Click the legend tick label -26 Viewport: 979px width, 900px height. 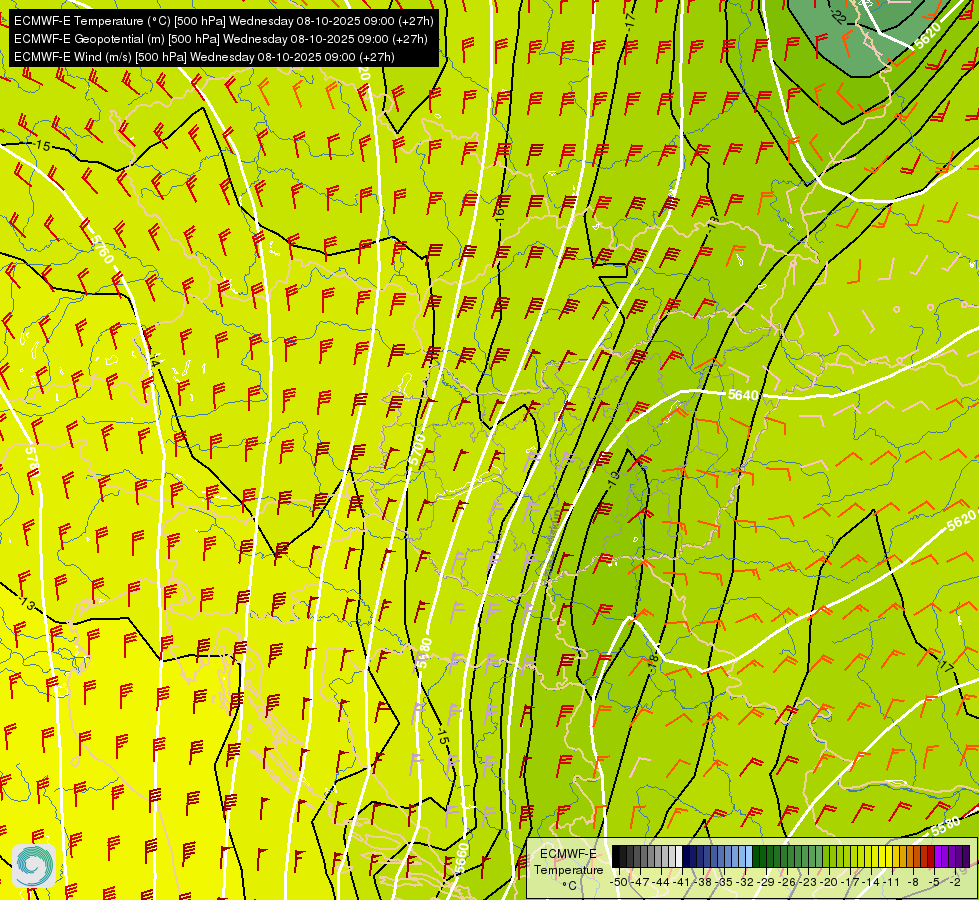(787, 882)
